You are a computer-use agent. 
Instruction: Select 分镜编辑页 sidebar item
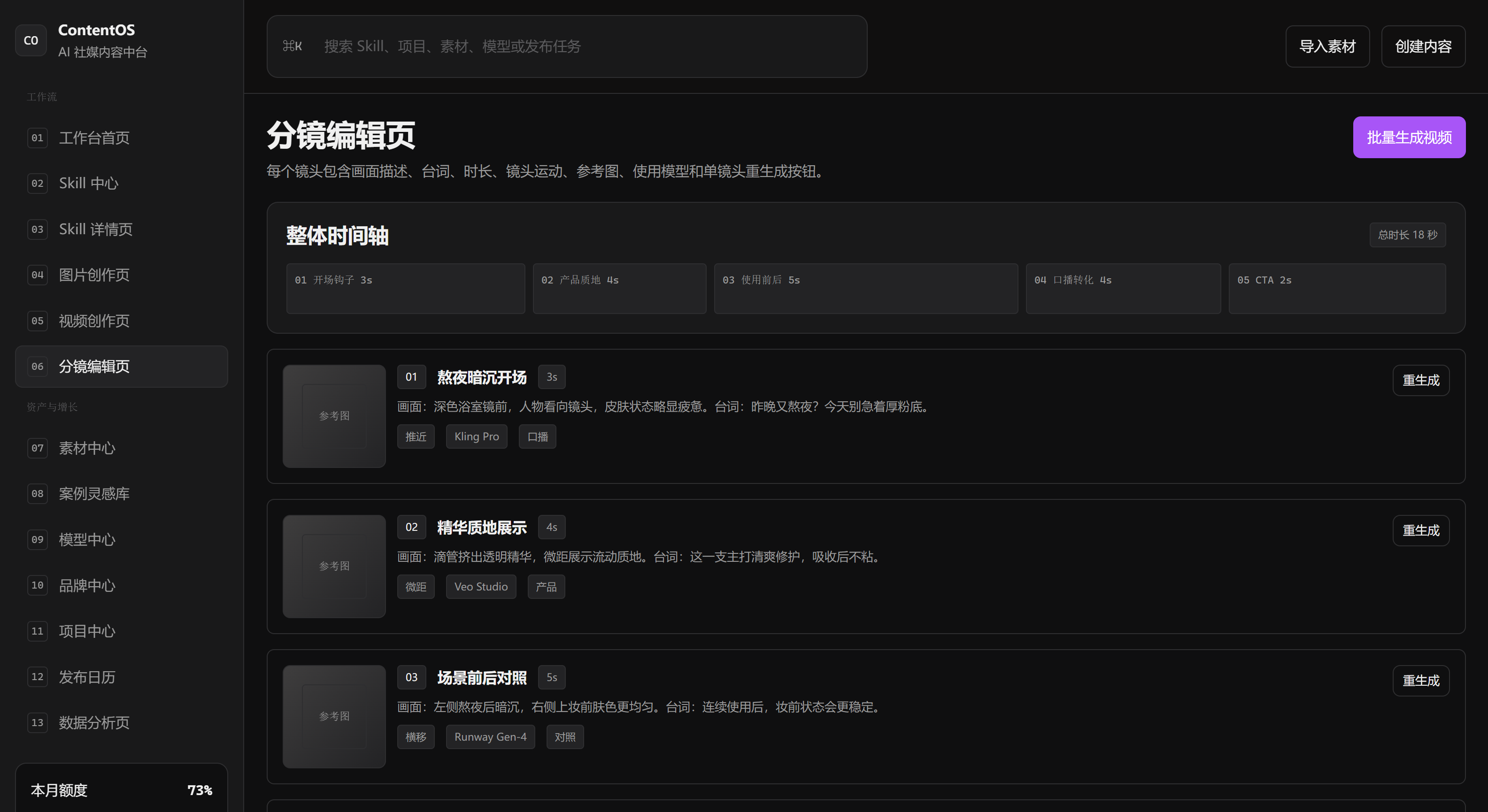point(121,367)
